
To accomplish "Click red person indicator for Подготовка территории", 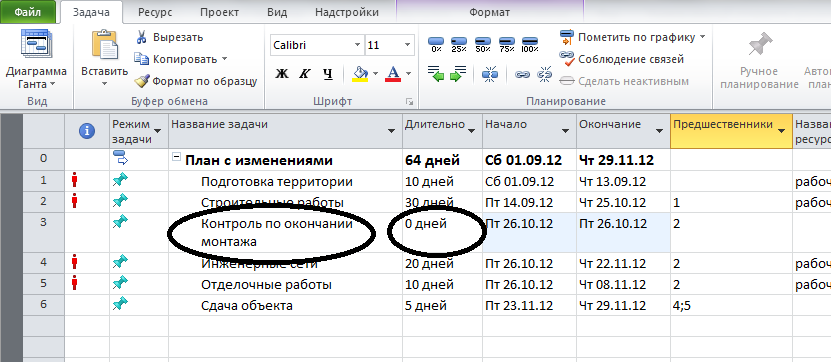I will coord(75,181).
